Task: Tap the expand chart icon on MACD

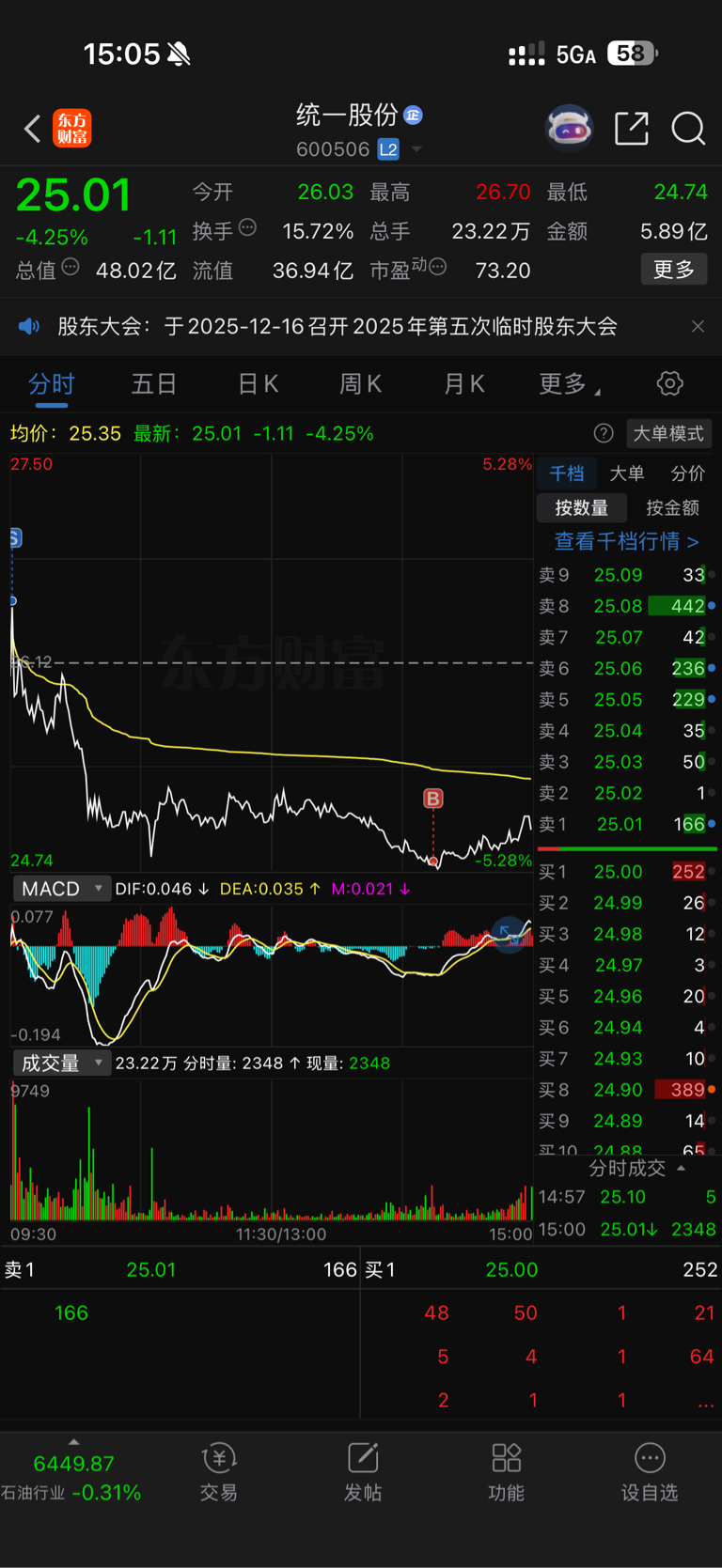Action: point(510,935)
